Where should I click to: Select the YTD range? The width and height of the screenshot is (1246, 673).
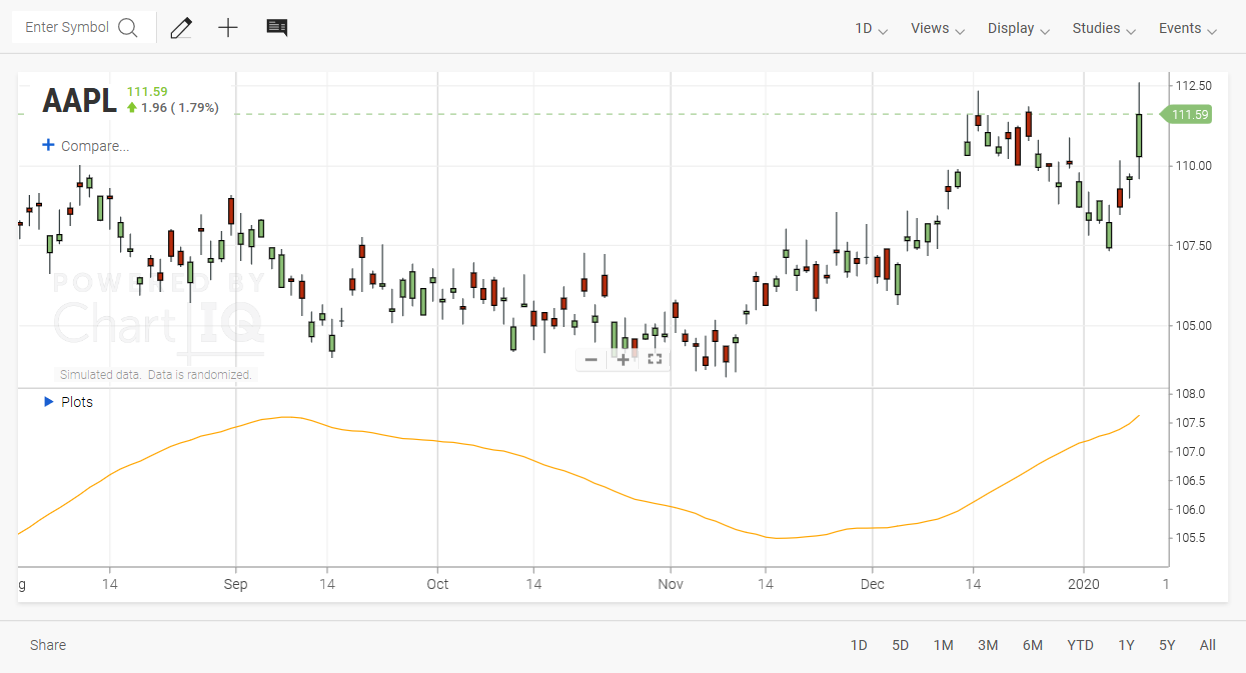tap(1080, 645)
